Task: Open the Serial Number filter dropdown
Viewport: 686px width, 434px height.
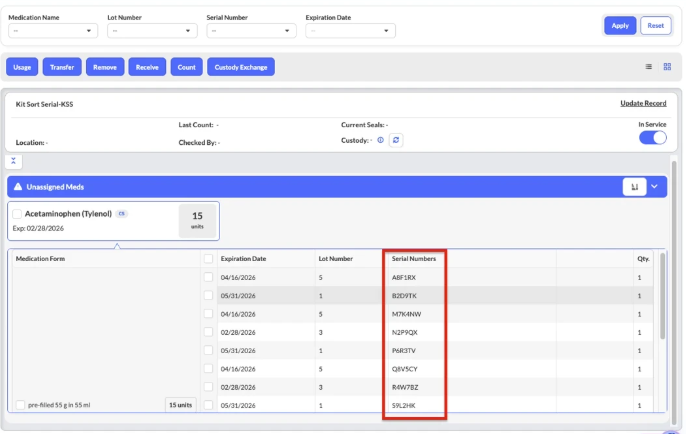Action: 250,30
